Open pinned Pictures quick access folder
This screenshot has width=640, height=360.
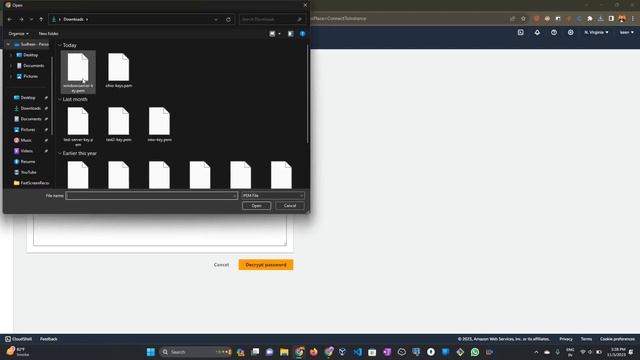click(27, 129)
